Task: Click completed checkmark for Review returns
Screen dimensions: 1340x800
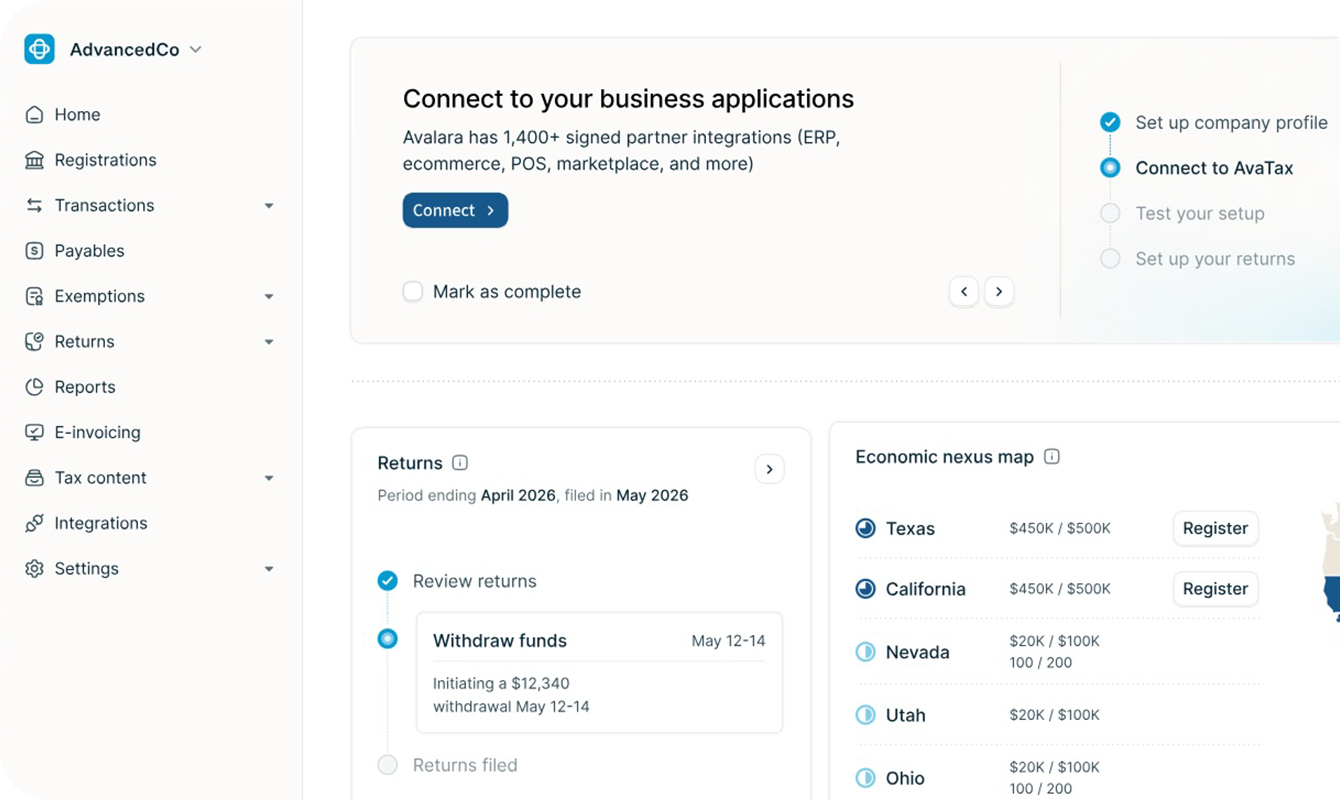Action: (x=388, y=581)
